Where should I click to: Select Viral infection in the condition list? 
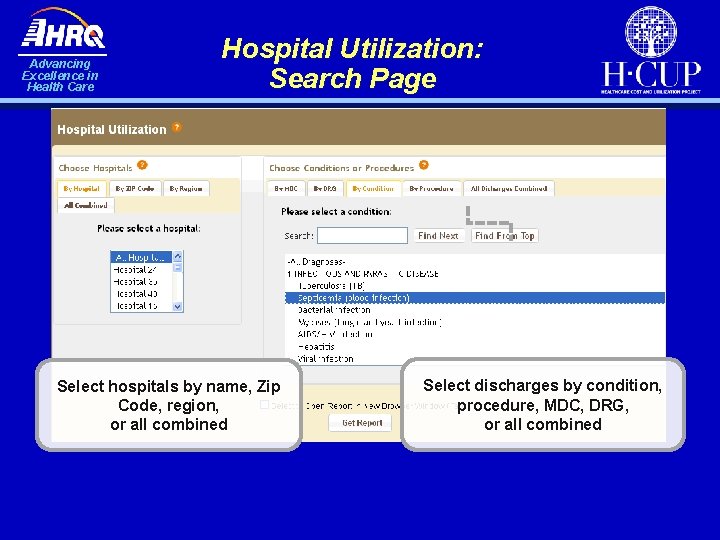click(475, 359)
